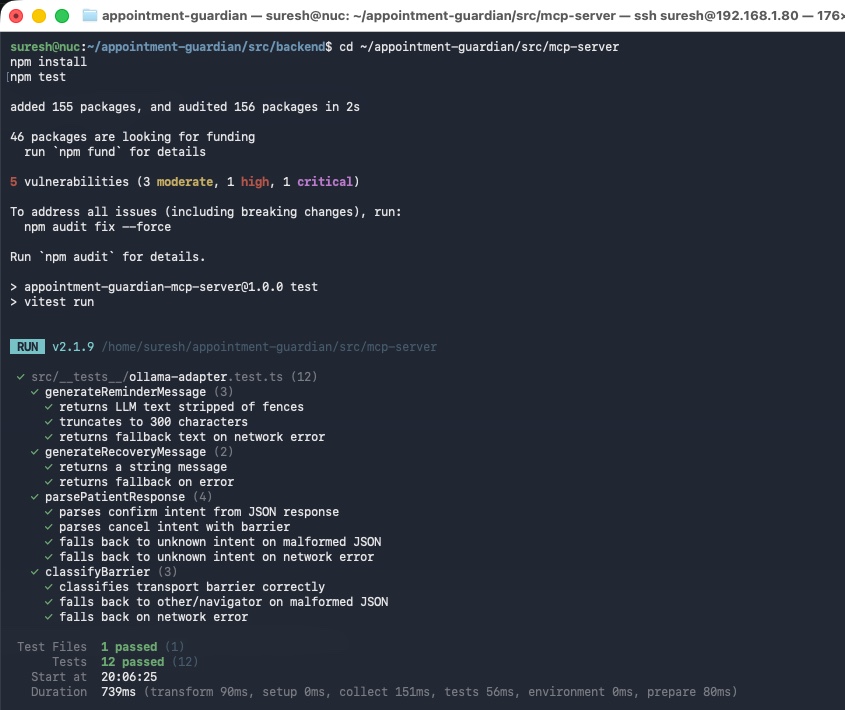
Task: Click the green zoom window button
Action: coord(63,16)
